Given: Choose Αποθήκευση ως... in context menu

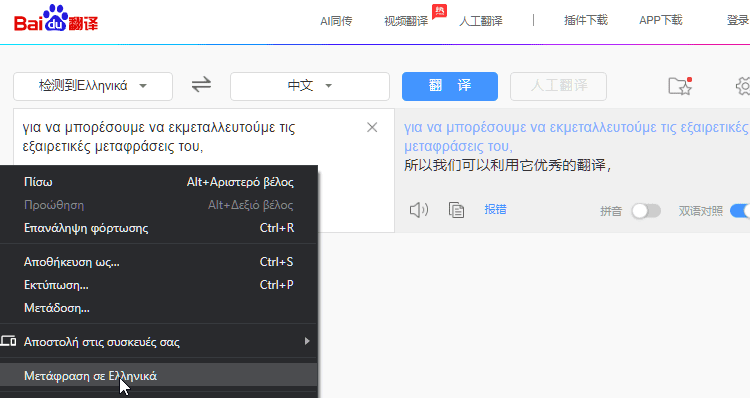Looking at the screenshot, I should coord(159,262).
